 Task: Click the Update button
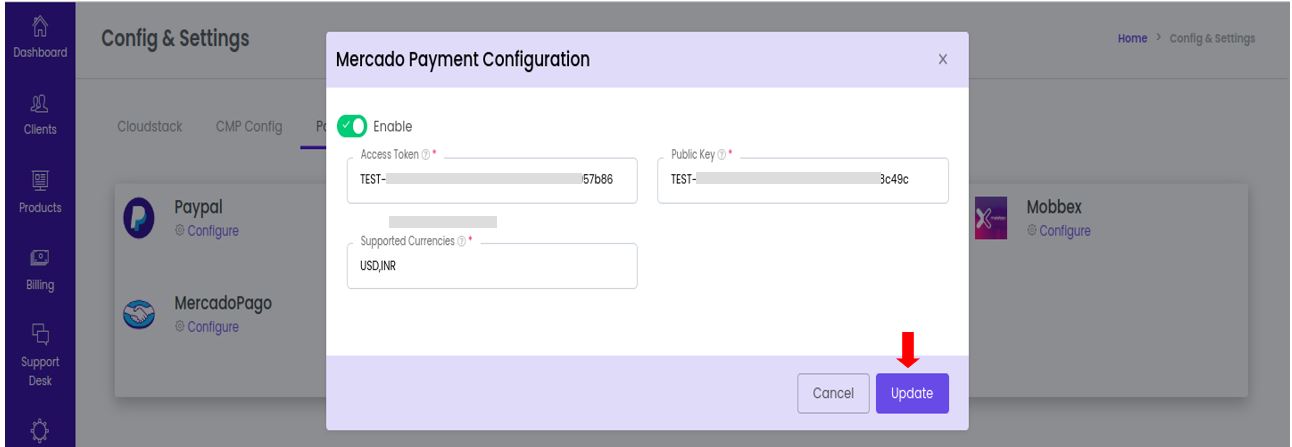[x=913, y=393]
